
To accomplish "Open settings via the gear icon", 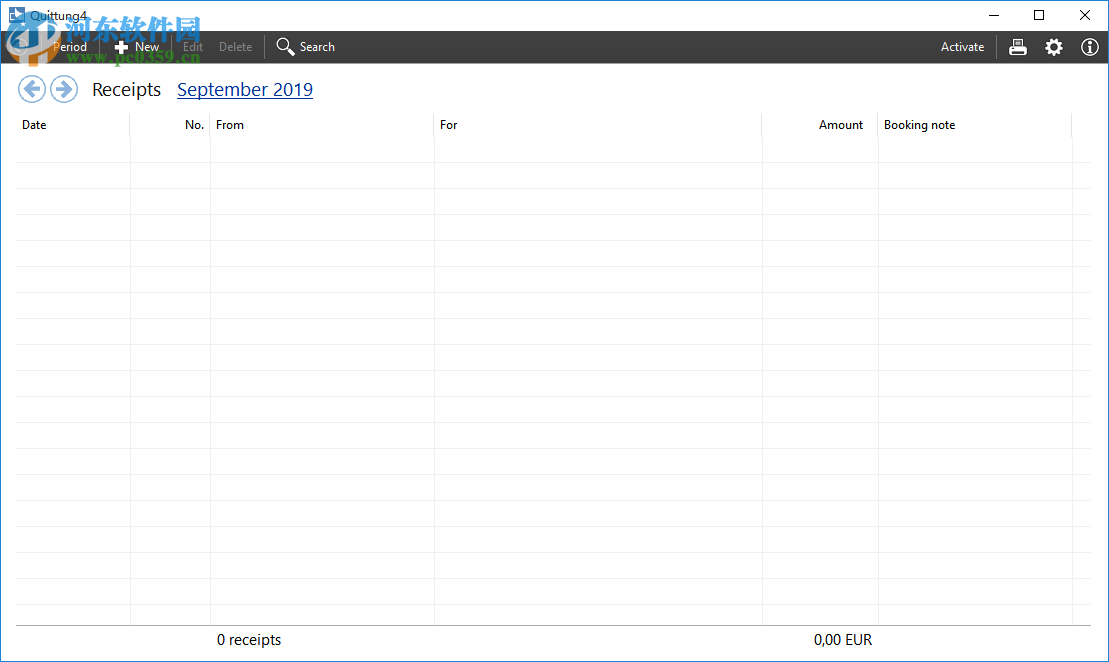I will tap(1054, 47).
